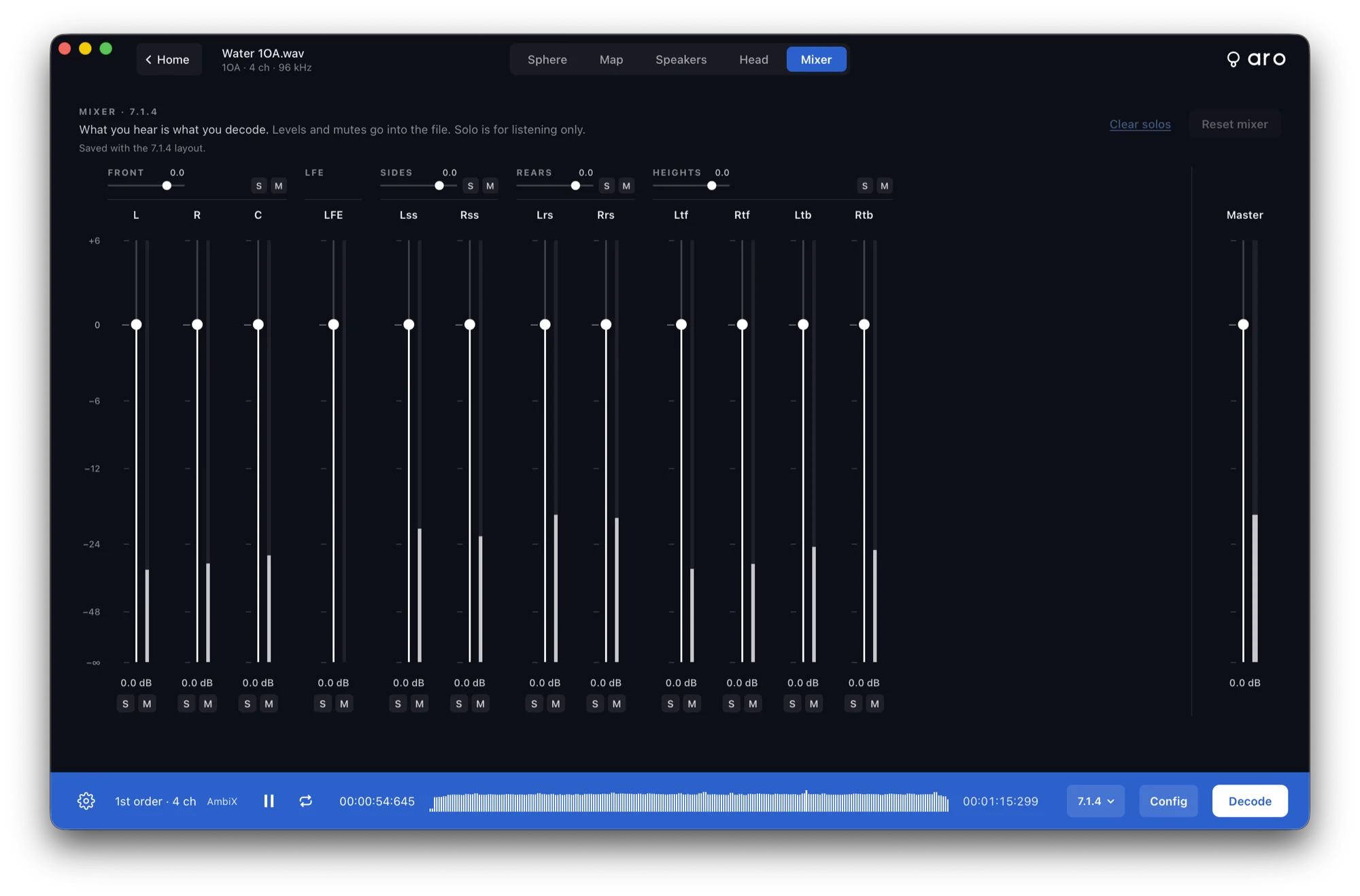Go back using the Home chevron button
This screenshot has width=1360, height=896.
pyautogui.click(x=169, y=59)
